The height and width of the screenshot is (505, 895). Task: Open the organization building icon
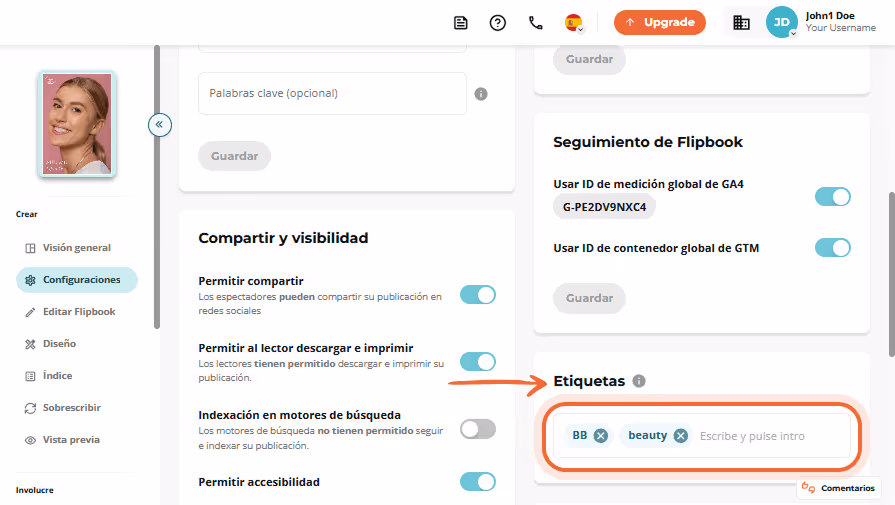pyautogui.click(x=741, y=23)
